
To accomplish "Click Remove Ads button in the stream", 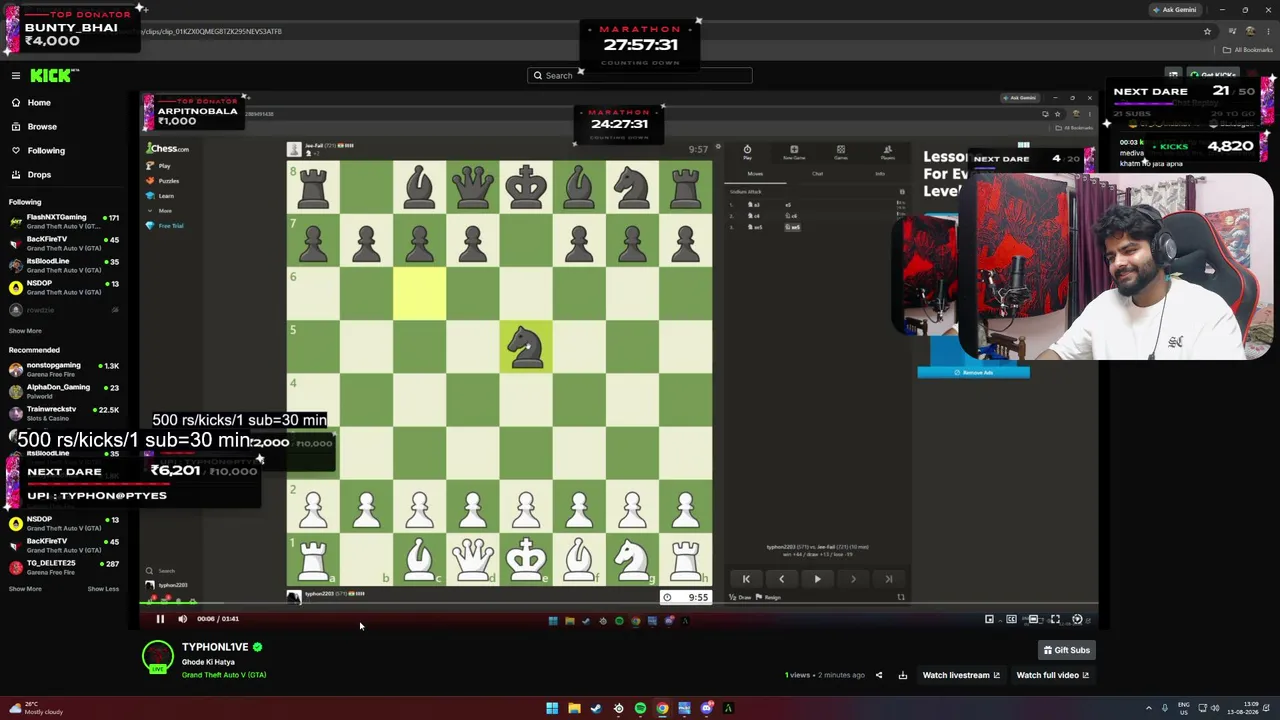I will click(x=973, y=373).
